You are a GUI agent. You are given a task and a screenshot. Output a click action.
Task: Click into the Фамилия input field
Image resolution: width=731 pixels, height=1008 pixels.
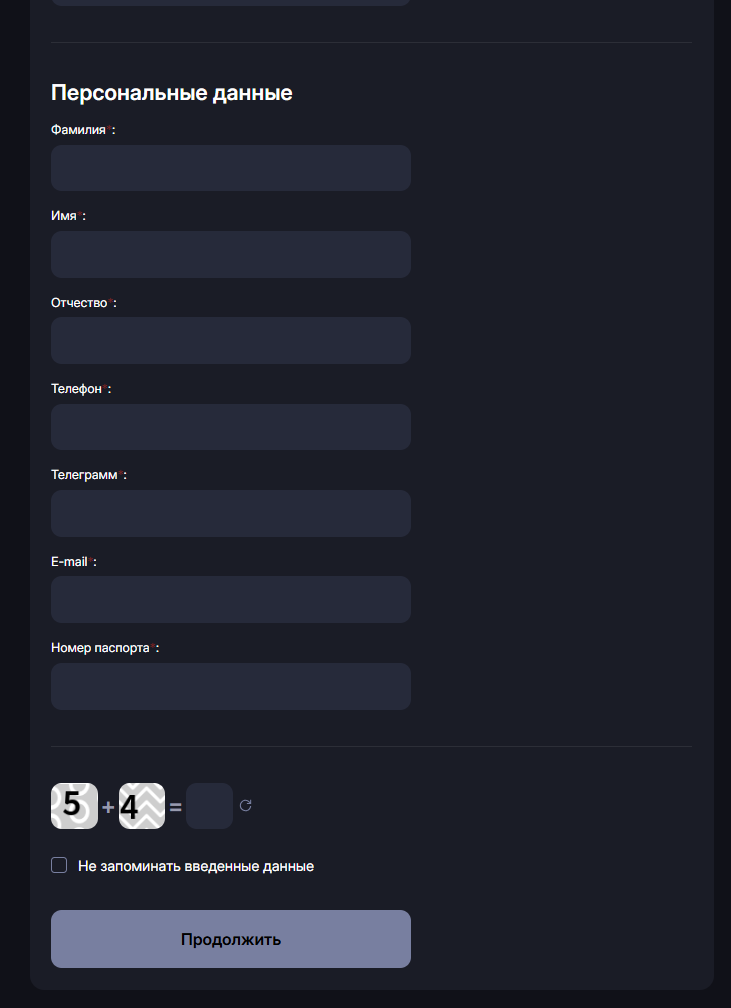click(x=231, y=168)
